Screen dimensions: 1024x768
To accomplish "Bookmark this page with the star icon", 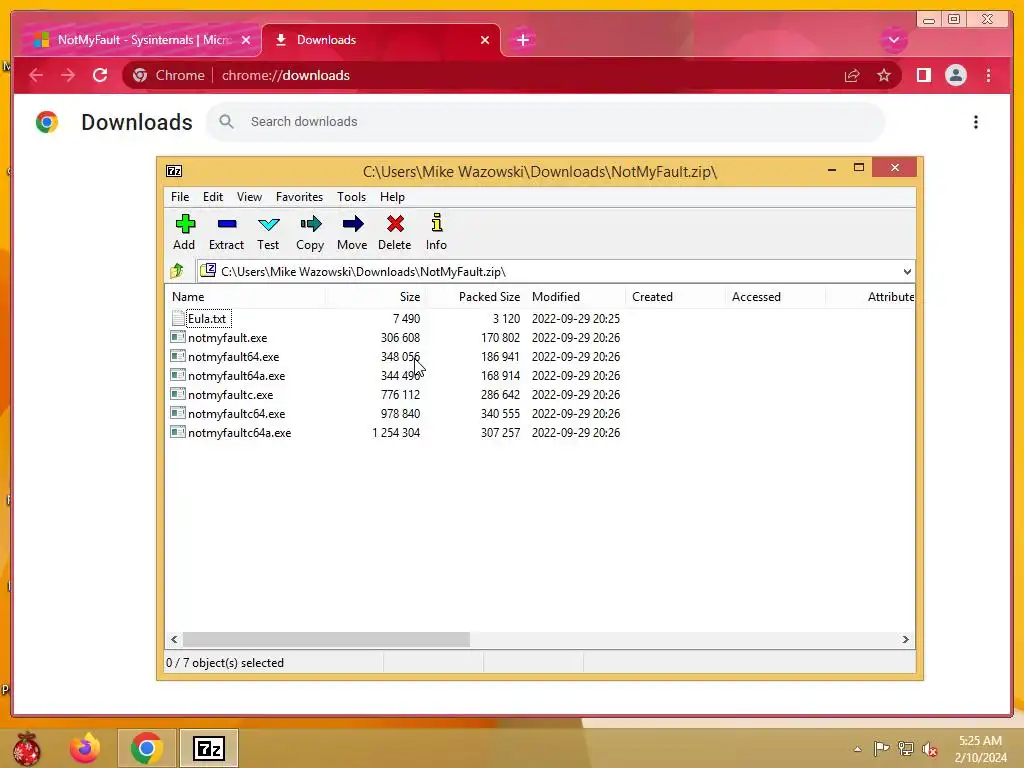I will [884, 75].
